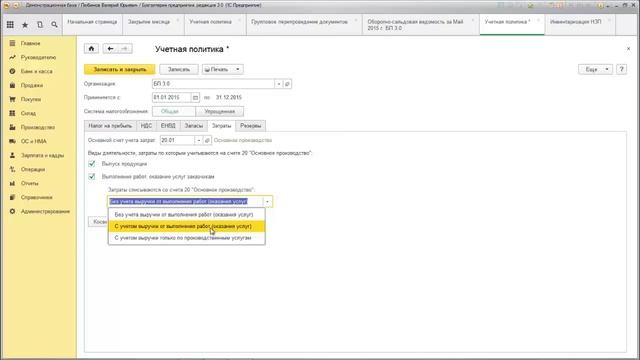Select Упрощенная taxation system
The height and width of the screenshot is (360, 640).
220,111
